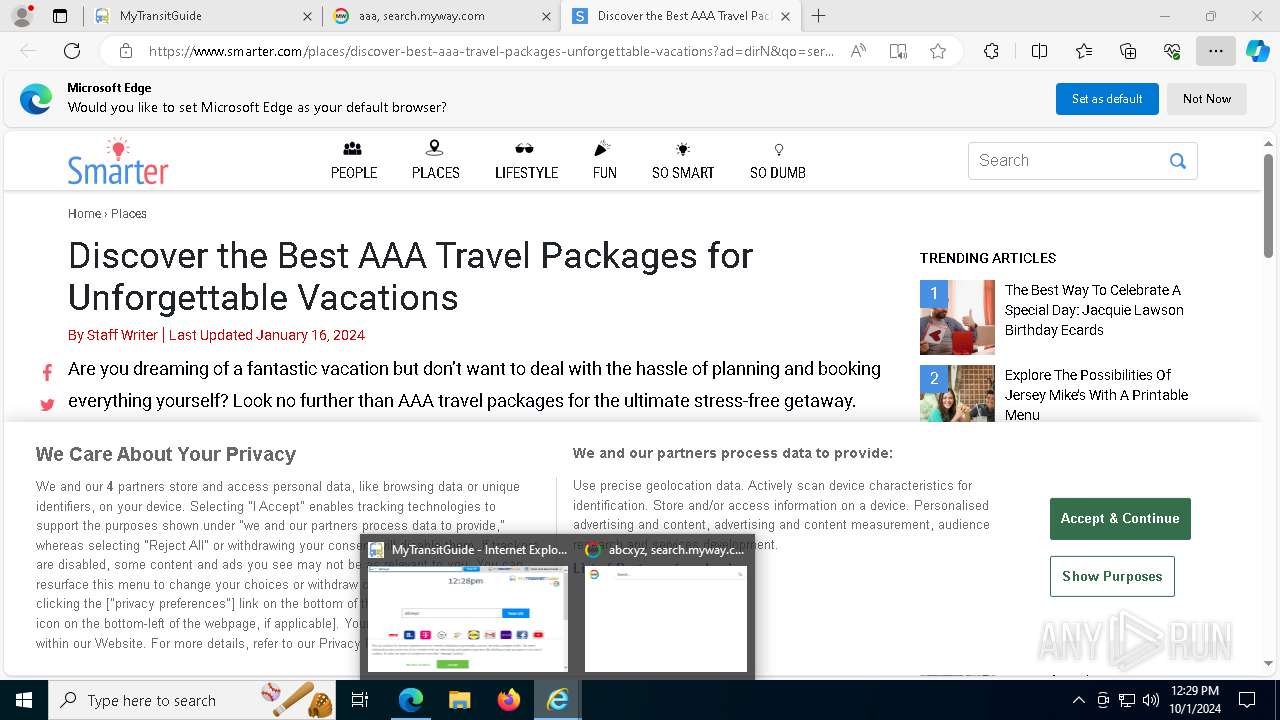Show hidden tray icons chevron
Image resolution: width=1280 pixels, height=720 pixels.
pyautogui.click(x=1078, y=700)
